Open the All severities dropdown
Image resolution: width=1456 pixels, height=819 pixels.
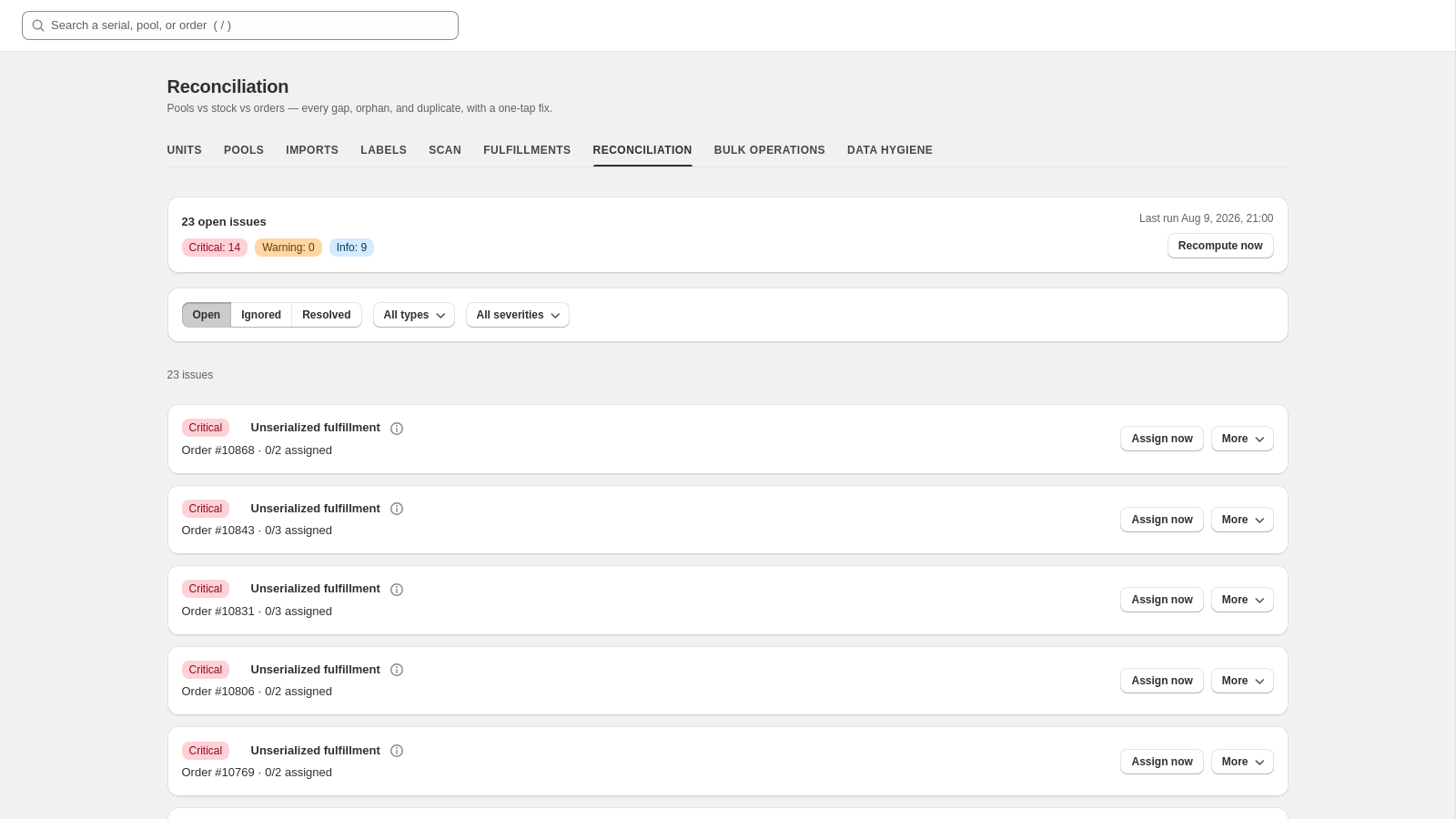tap(518, 315)
